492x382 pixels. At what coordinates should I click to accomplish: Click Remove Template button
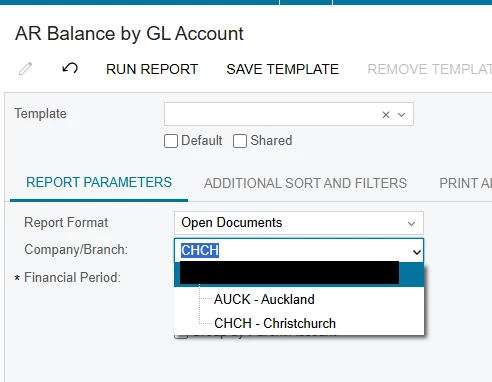pyautogui.click(x=429, y=69)
